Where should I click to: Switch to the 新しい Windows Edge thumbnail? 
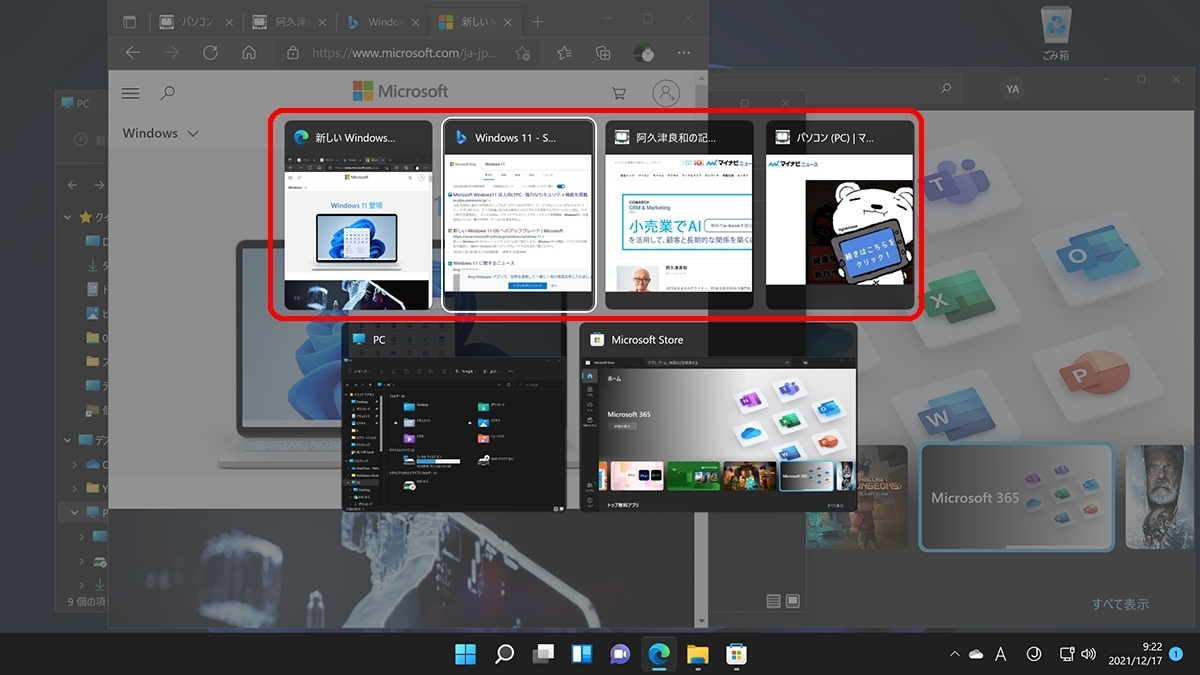(x=358, y=215)
